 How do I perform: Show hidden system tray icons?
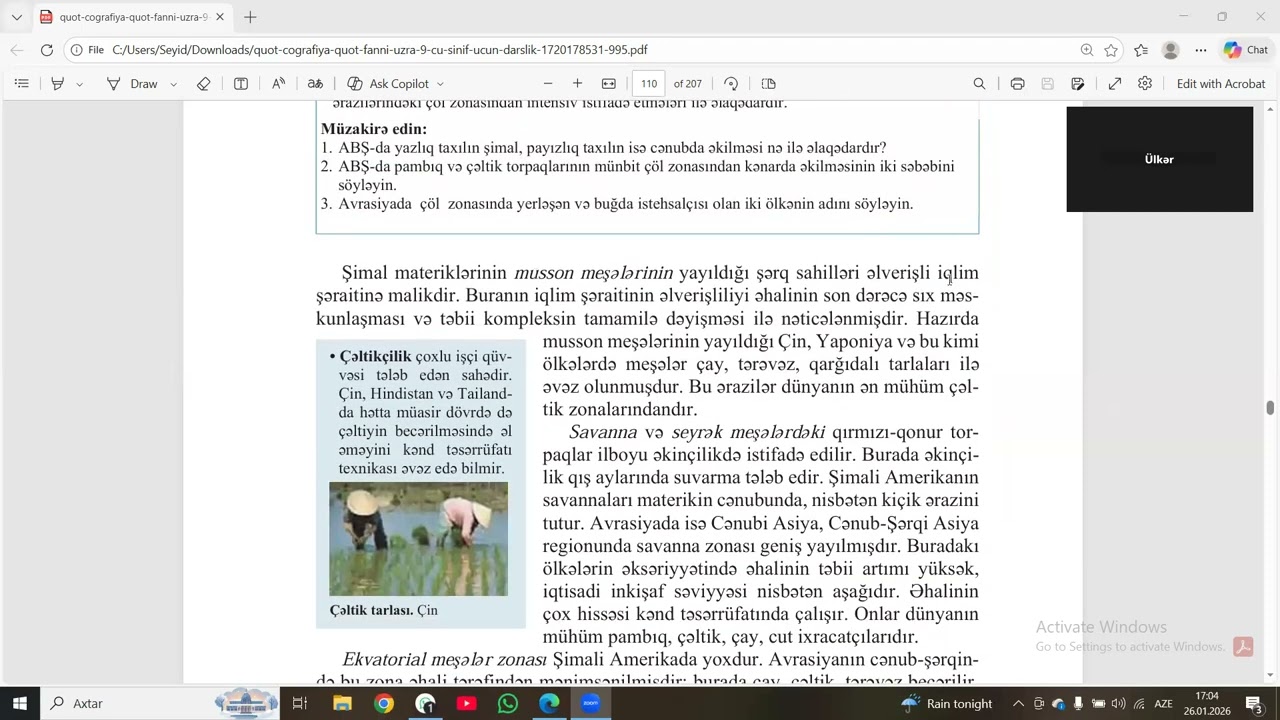(x=1018, y=703)
